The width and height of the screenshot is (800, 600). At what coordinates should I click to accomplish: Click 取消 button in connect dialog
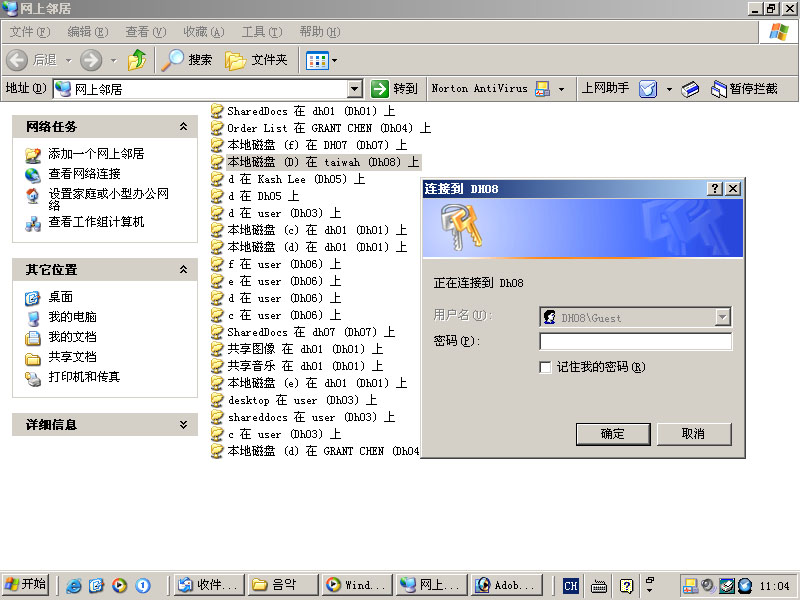coord(694,434)
